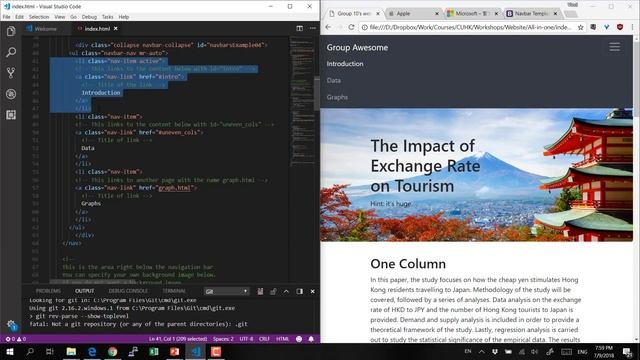Maximize the panel with the chevron up
This screenshot has width=640, height=360.
(286, 291)
